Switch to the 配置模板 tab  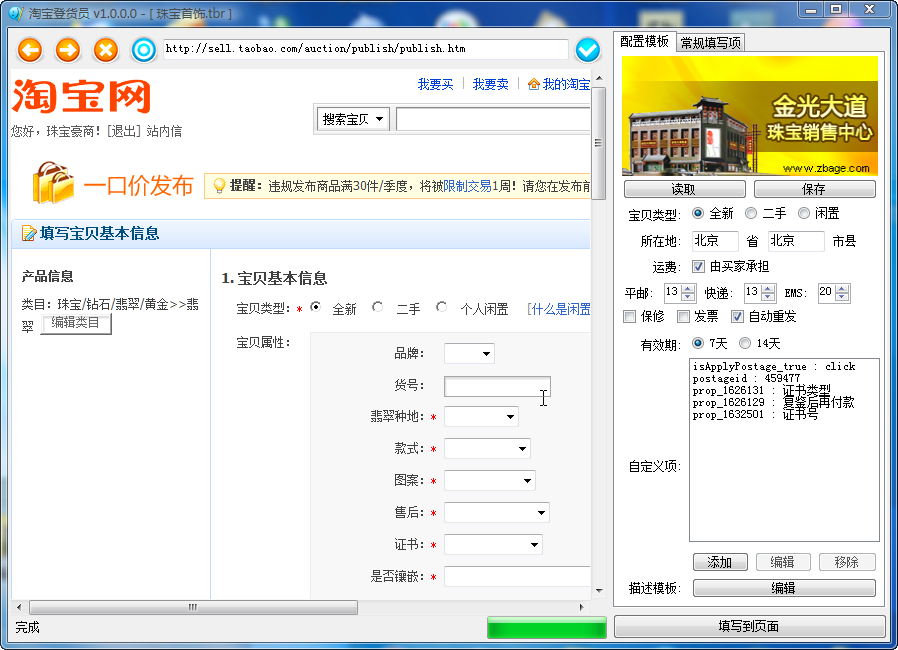[x=644, y=42]
